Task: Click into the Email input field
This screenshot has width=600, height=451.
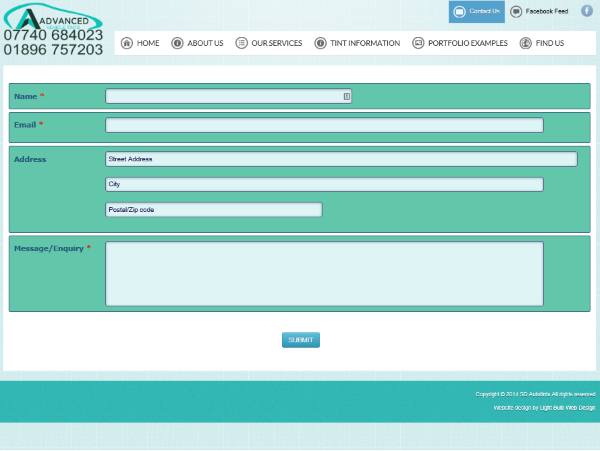Action: tap(324, 125)
